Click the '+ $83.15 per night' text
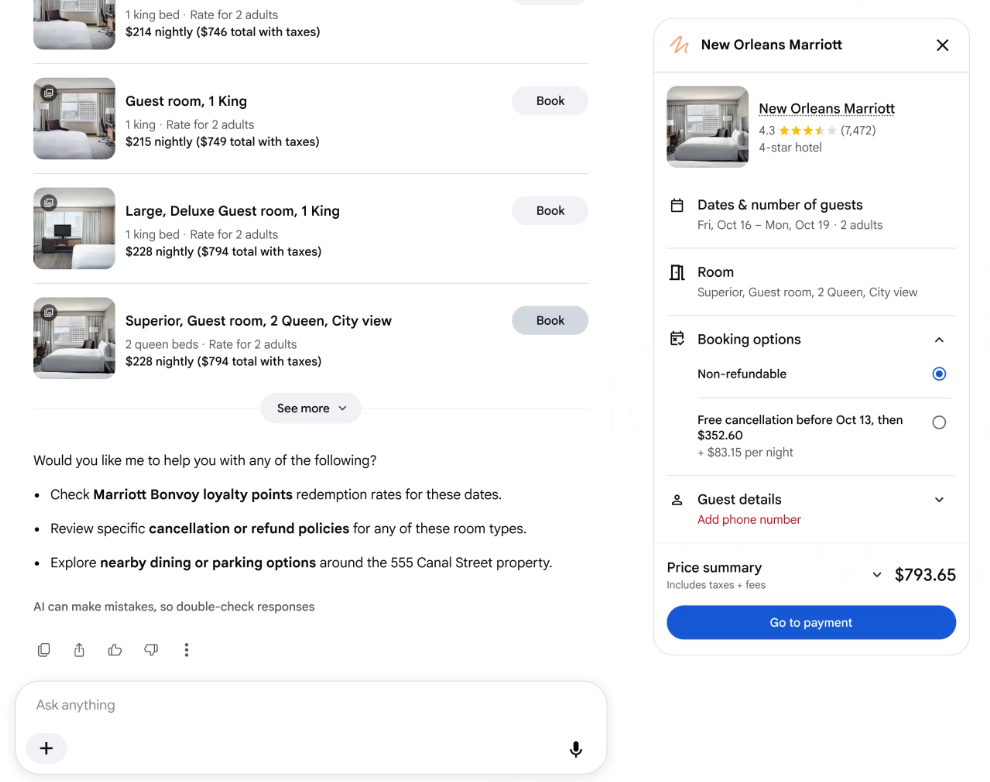Screen dimensions: 990x782 coord(745,453)
